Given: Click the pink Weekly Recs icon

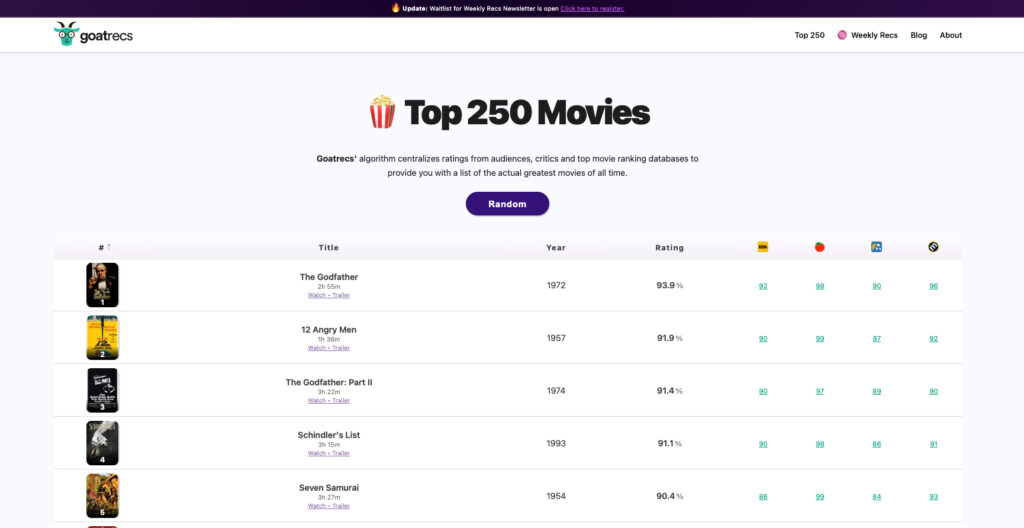Looking at the screenshot, I should point(842,35).
